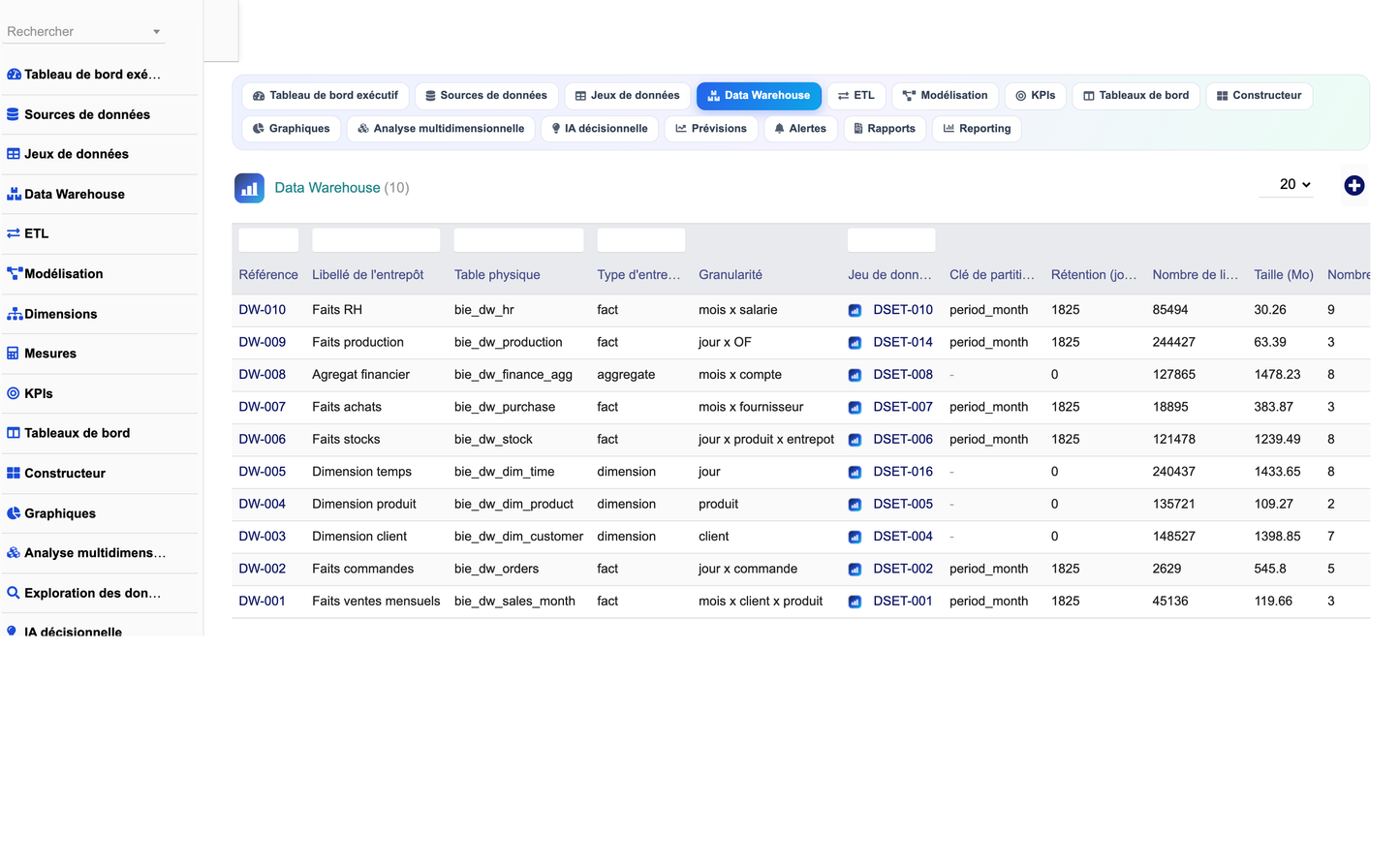Viewport: 1400px width, 866px height.
Task: Open Dimensions in the sidebar
Action: coord(101,314)
